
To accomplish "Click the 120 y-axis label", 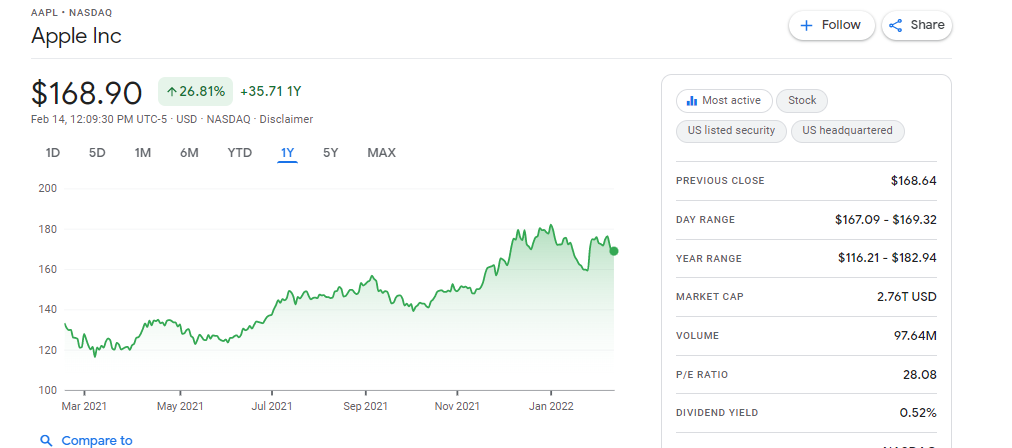I will coord(49,350).
